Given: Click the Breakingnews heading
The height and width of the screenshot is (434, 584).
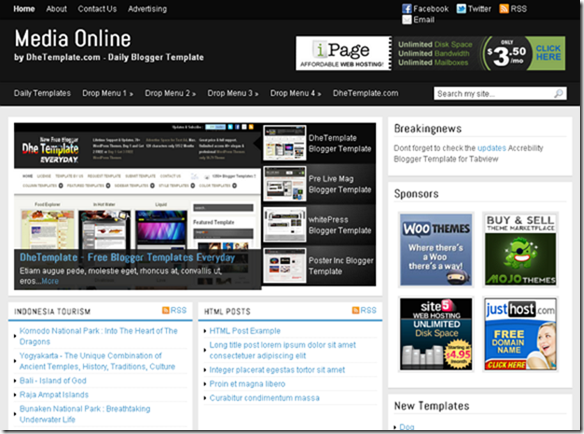Looking at the screenshot, I should (428, 129).
